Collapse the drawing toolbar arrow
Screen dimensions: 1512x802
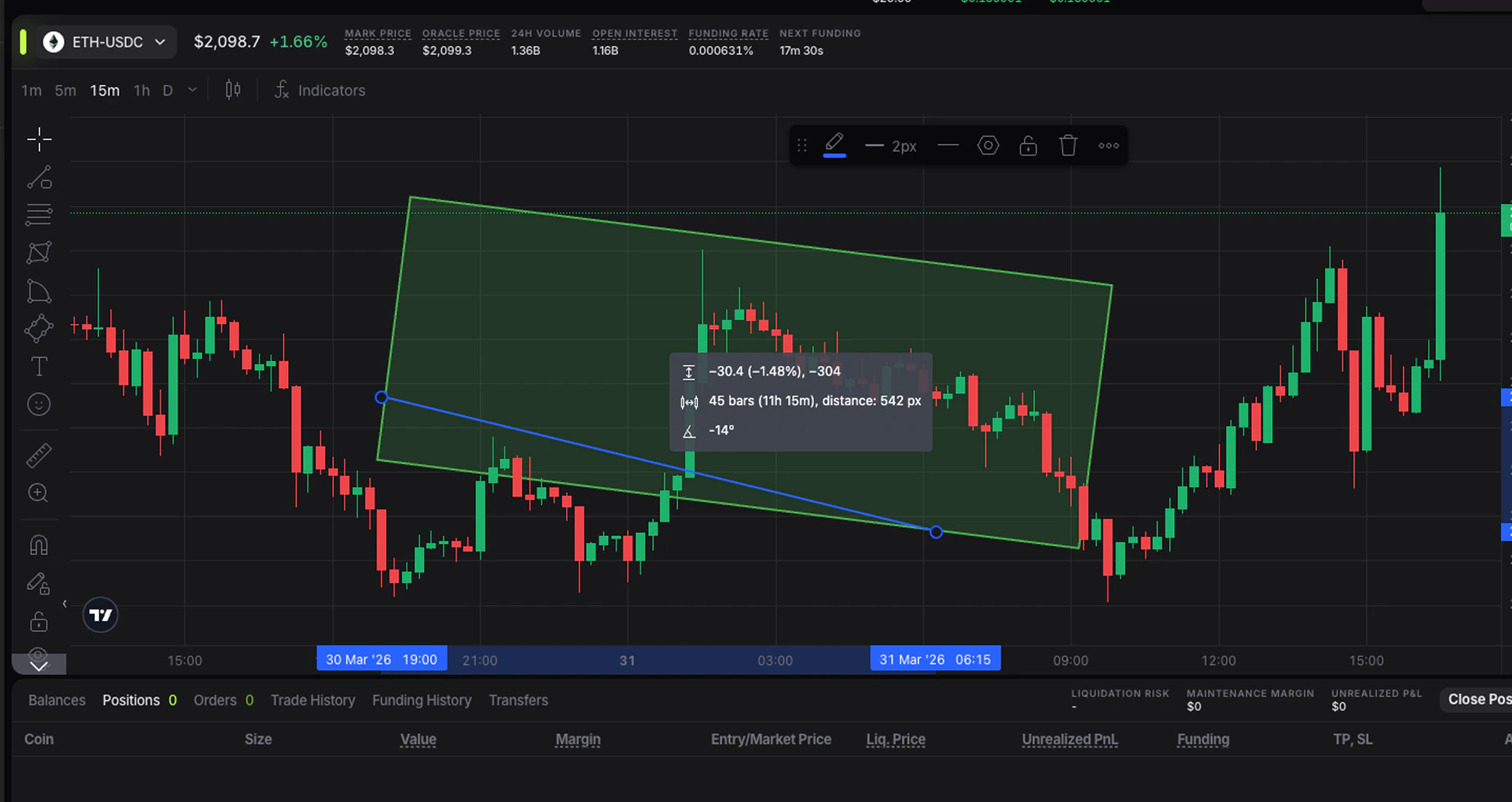(65, 604)
